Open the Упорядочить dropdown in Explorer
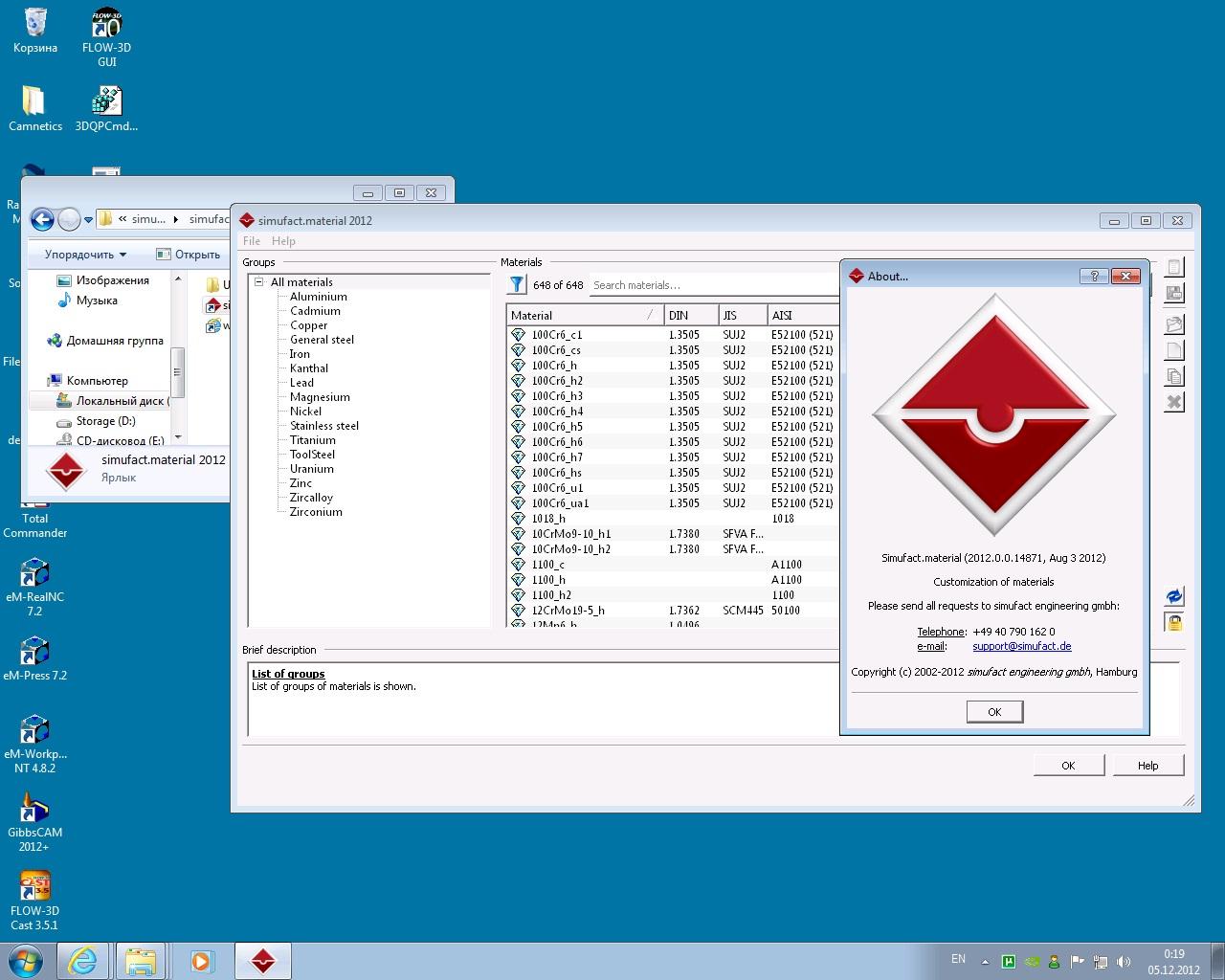The width and height of the screenshot is (1225, 980). [x=85, y=255]
